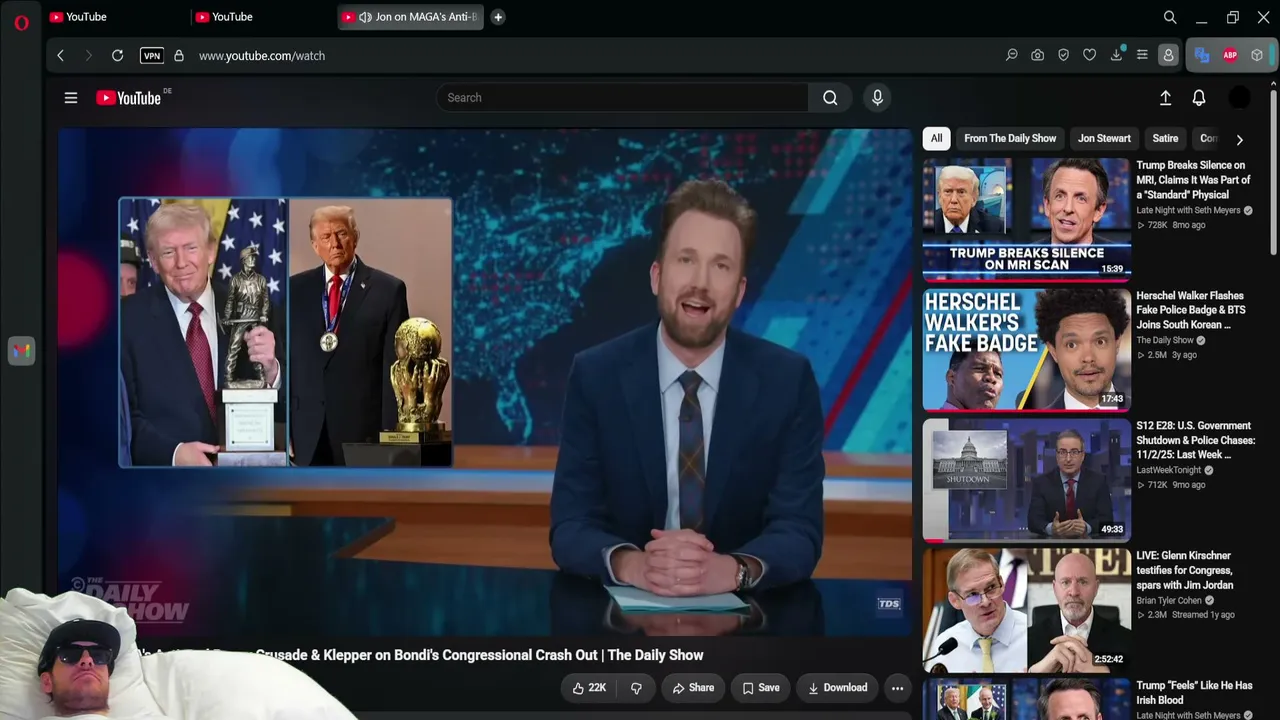Download the video

tap(837, 688)
